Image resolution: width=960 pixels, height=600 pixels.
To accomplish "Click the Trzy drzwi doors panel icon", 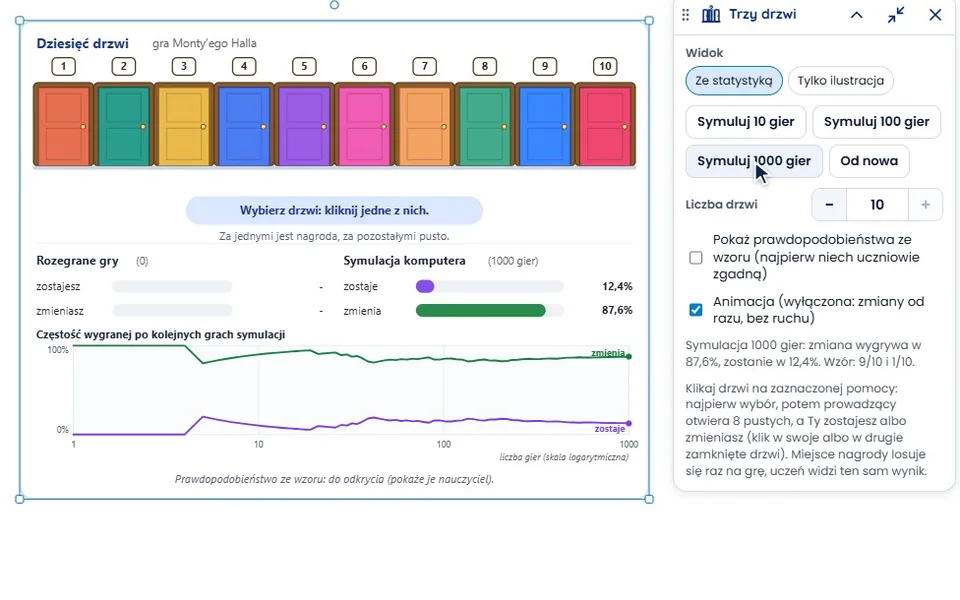I will click(x=710, y=14).
